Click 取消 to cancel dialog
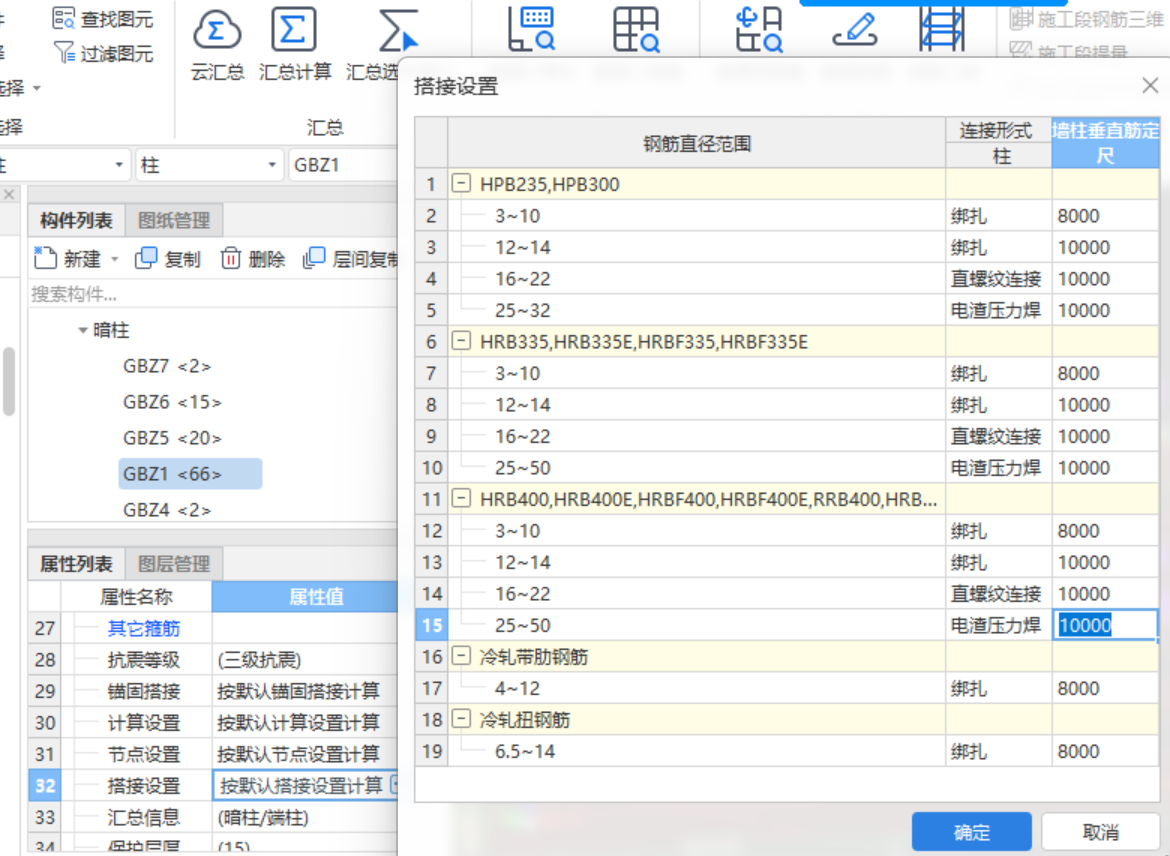1170x856 pixels. [1100, 831]
